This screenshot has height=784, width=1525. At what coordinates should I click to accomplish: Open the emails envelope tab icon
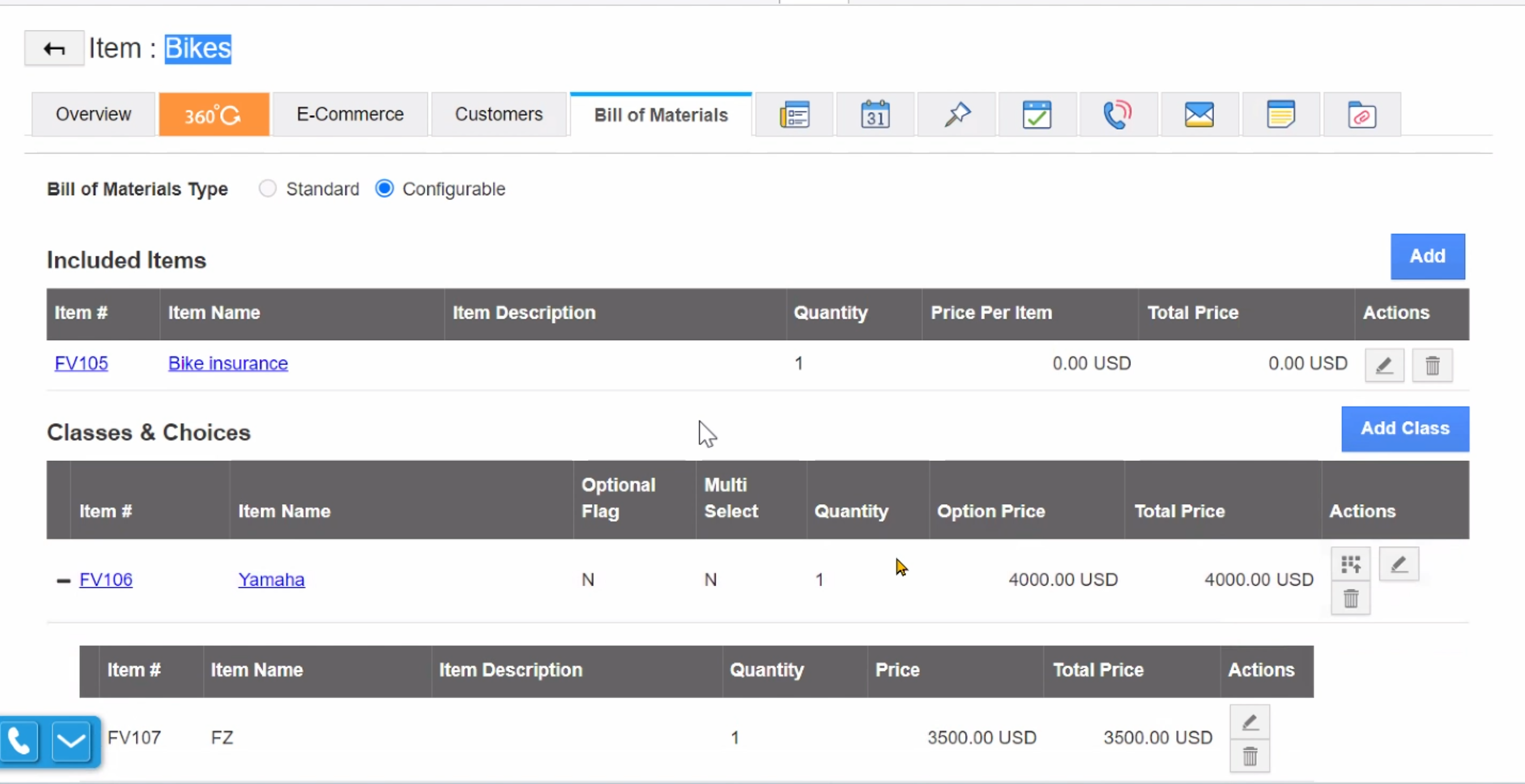1199,114
